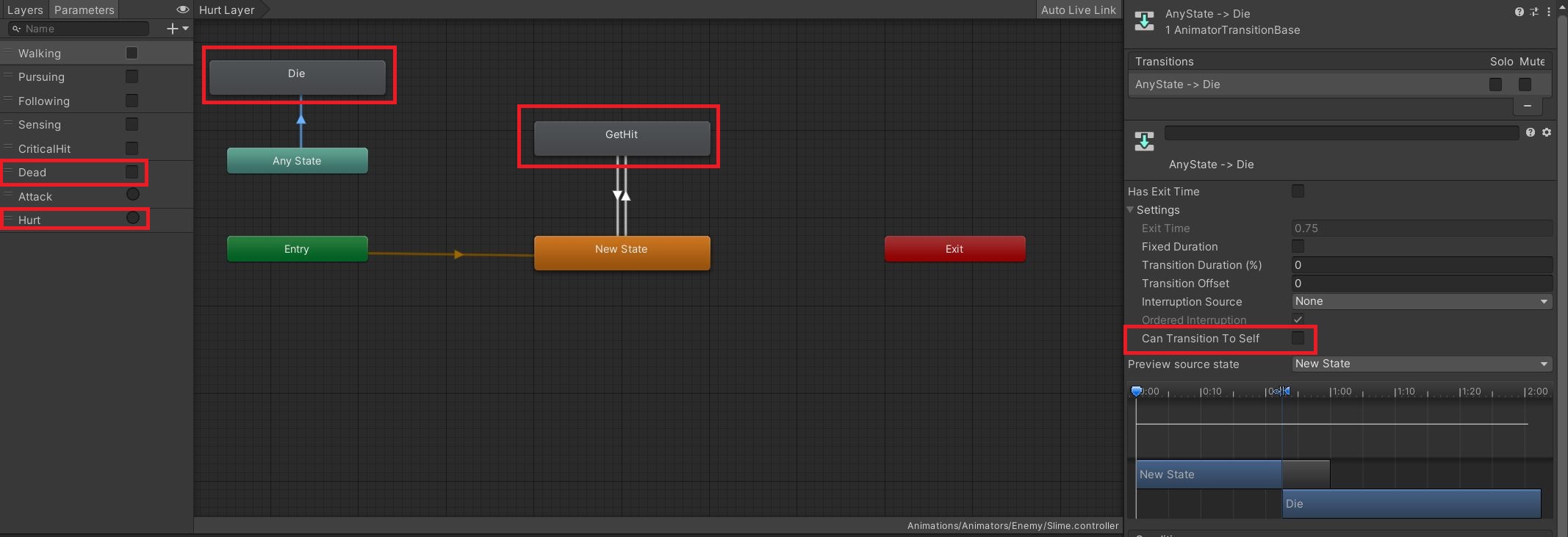Viewport: 1568px width, 537px height.
Task: Open the Interruption Source dropdown
Action: [1422, 301]
